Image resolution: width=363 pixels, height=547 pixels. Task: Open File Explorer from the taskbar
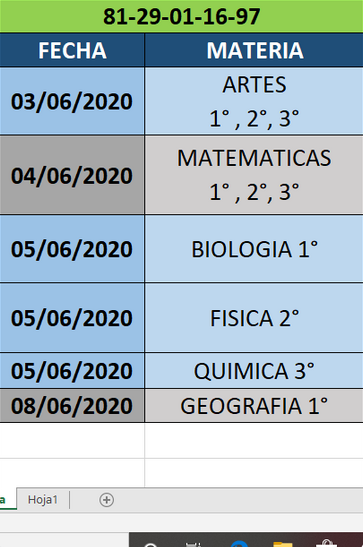click(282, 544)
